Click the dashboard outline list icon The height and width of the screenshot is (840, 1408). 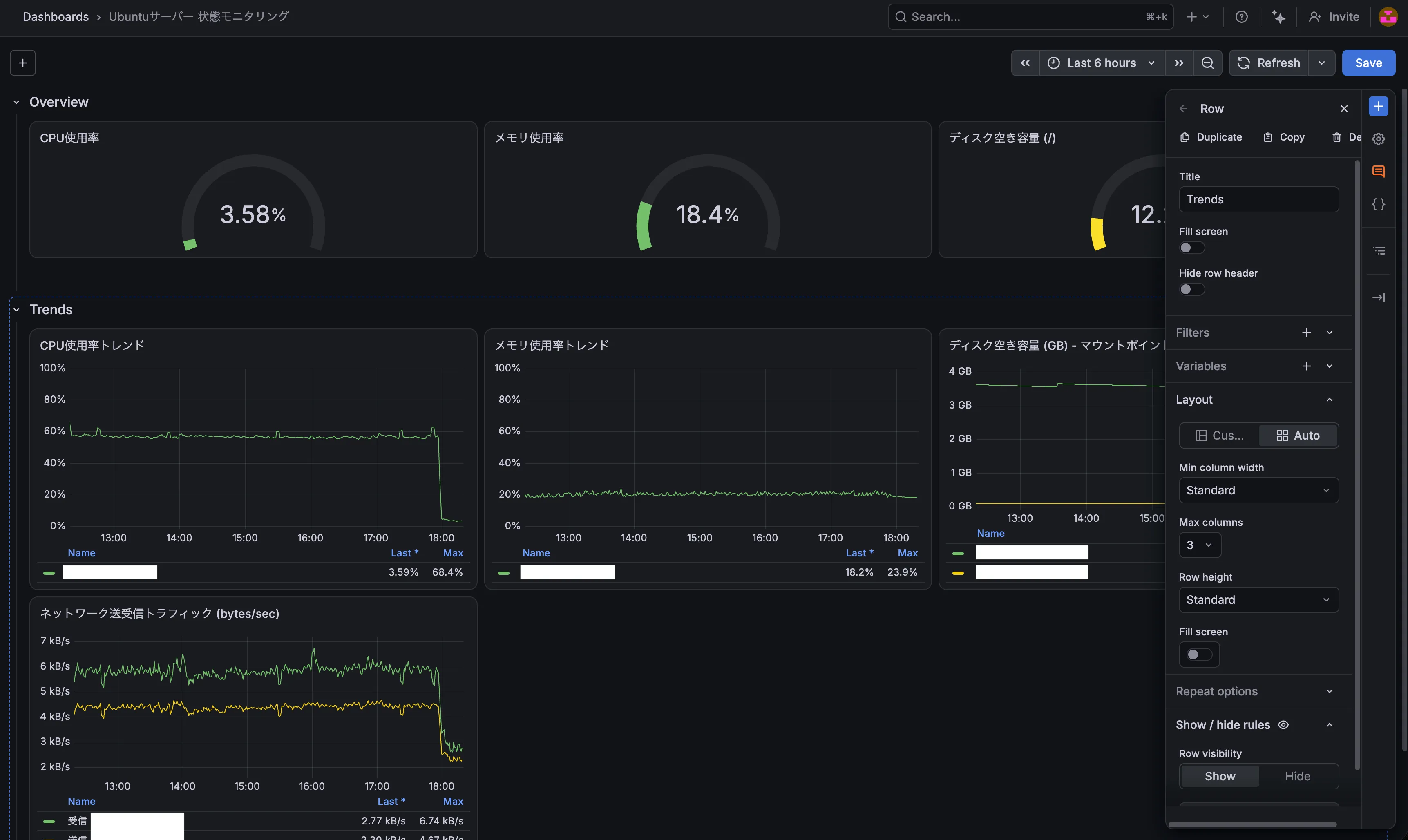1379,251
